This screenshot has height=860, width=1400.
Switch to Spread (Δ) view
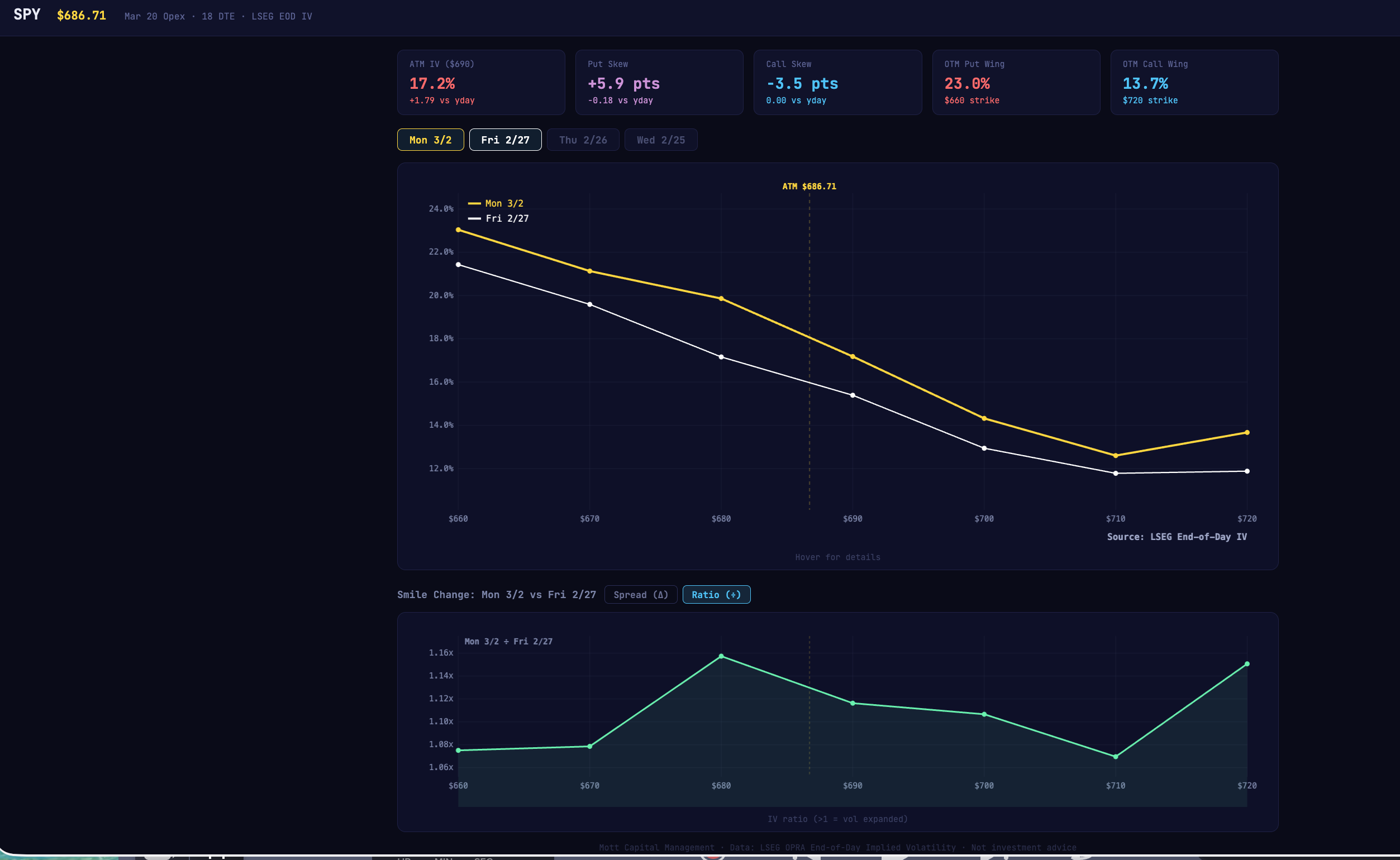click(640, 594)
